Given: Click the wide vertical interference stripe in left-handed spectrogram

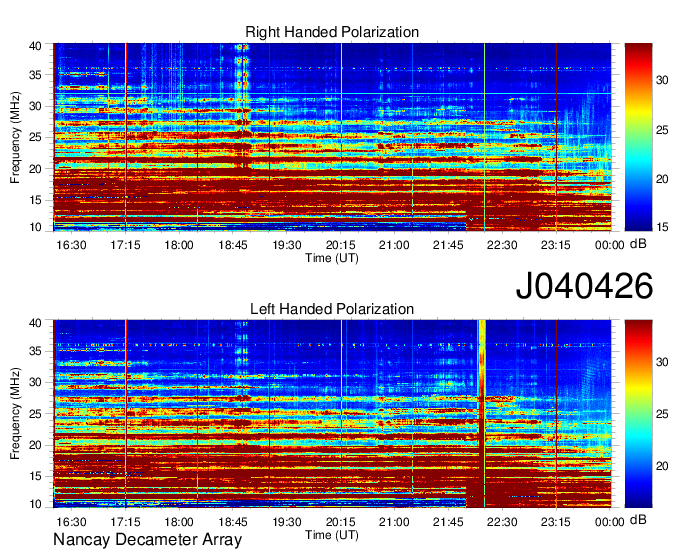Looking at the screenshot, I should (x=481, y=414).
